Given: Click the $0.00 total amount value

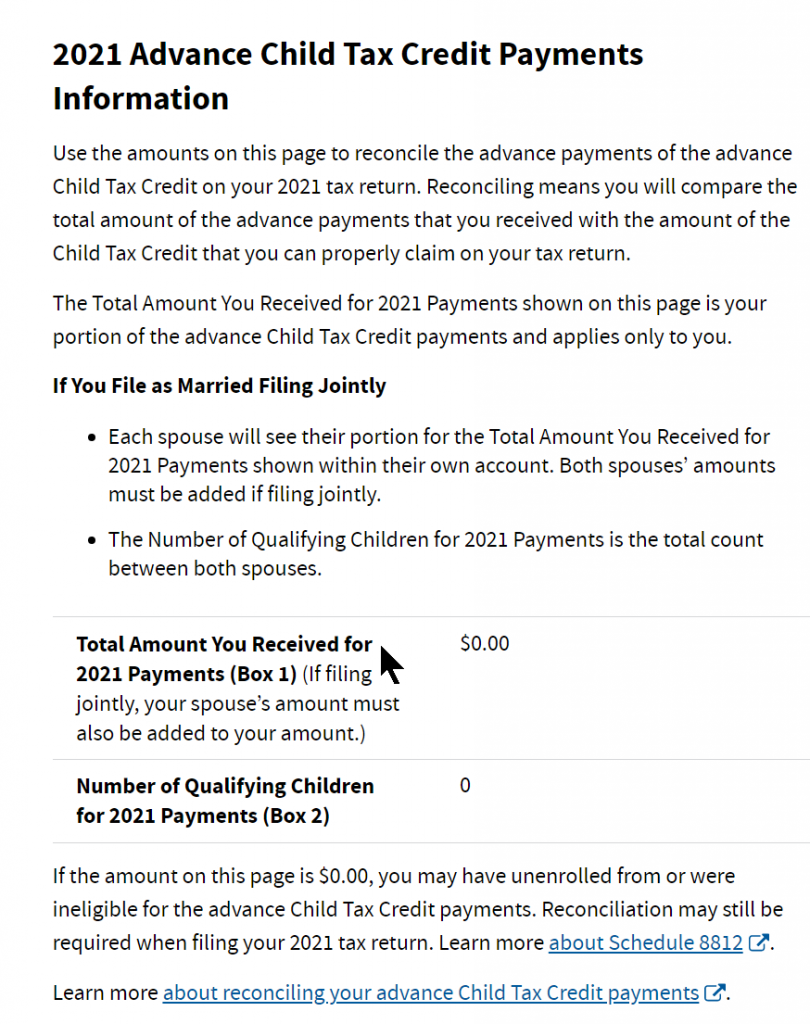Looking at the screenshot, I should [485, 643].
